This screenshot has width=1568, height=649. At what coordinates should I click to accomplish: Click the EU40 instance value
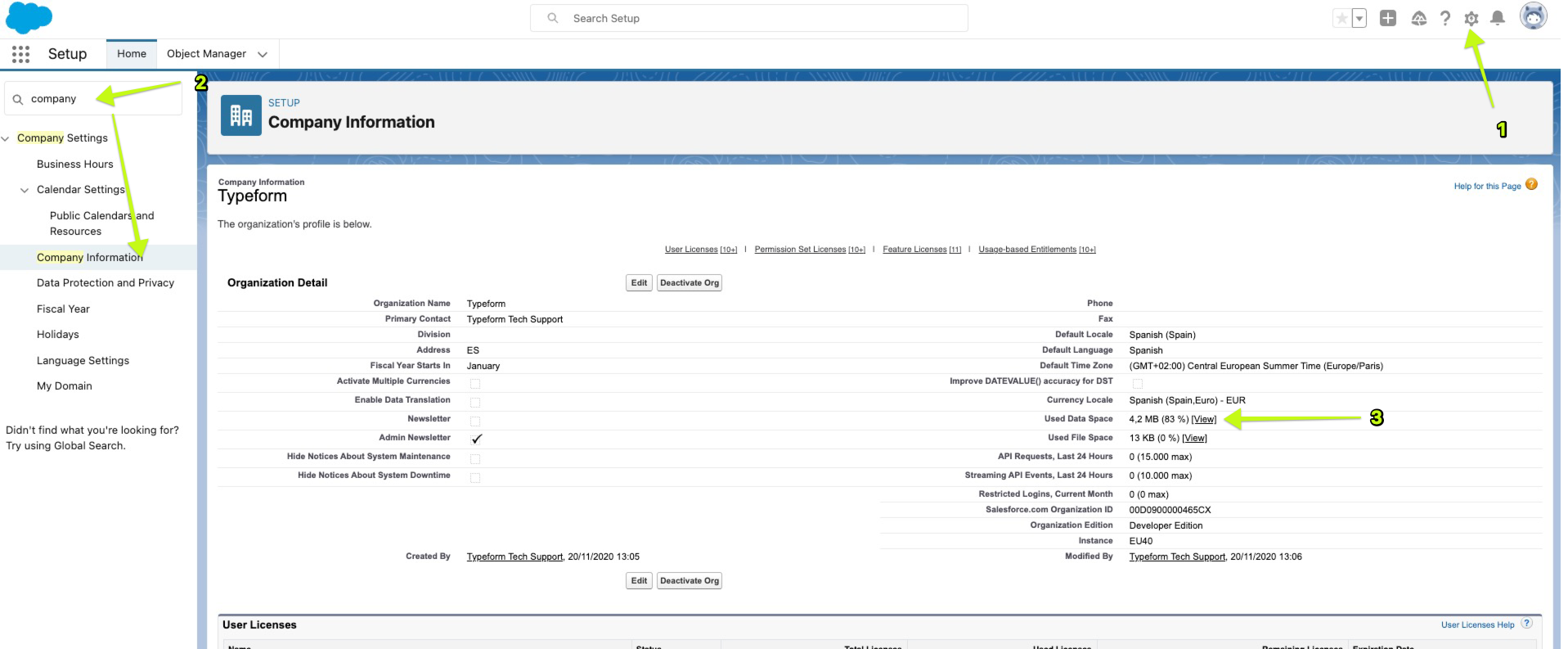[x=1141, y=541]
